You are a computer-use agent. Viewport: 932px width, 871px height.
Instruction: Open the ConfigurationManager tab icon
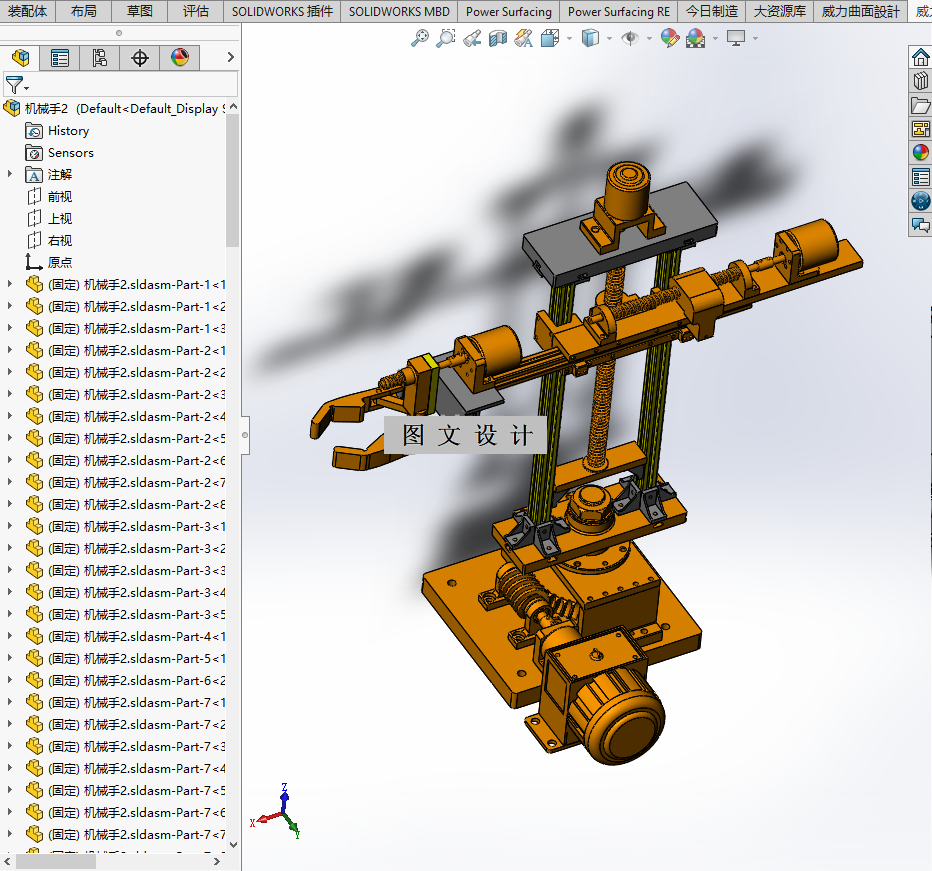100,58
